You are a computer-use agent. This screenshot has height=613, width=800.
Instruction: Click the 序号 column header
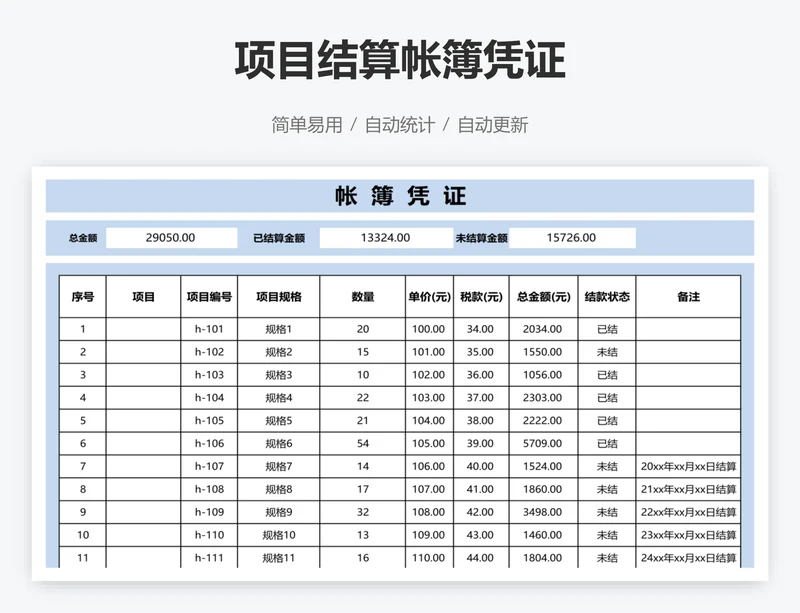pos(83,297)
